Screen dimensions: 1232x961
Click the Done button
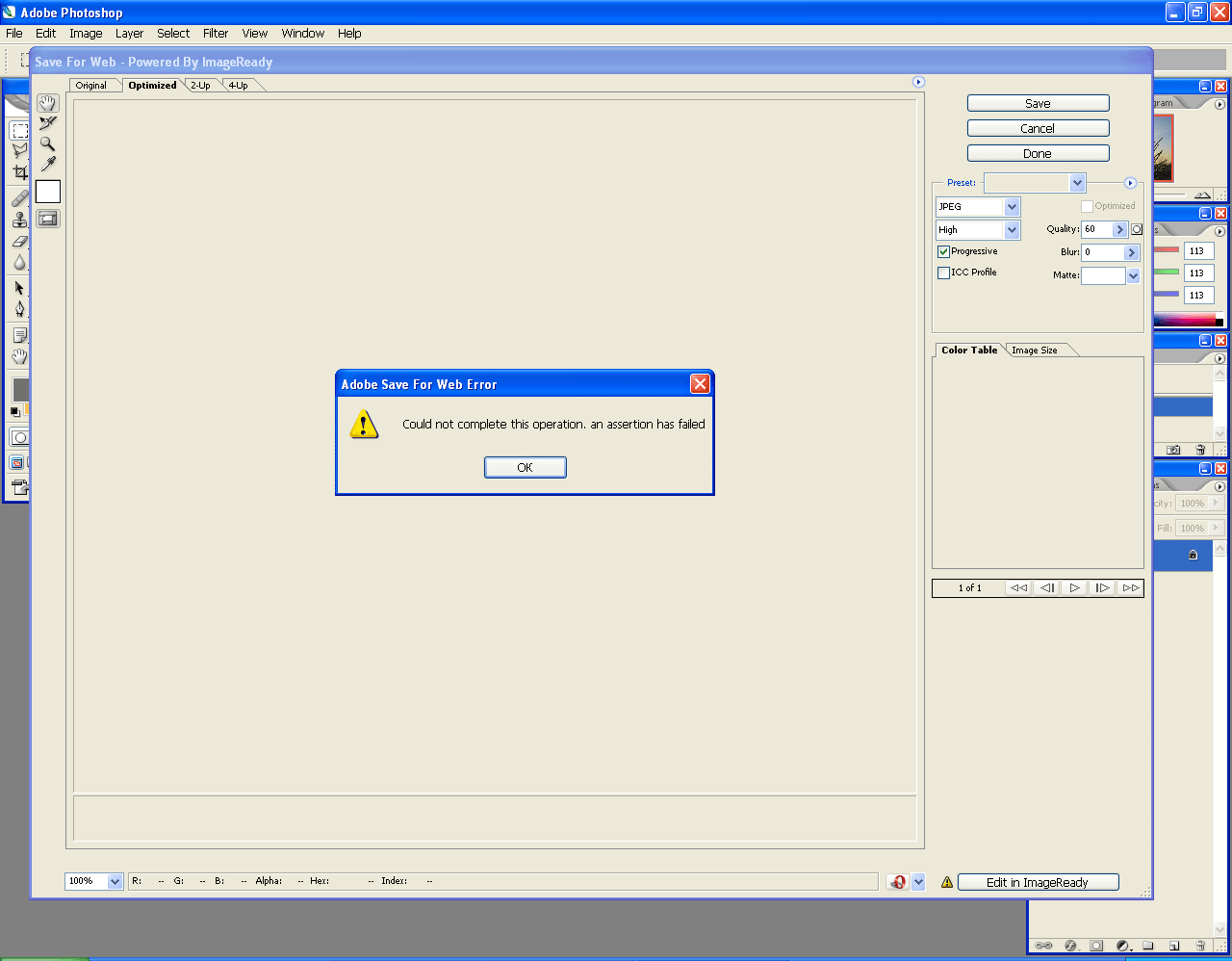point(1038,153)
